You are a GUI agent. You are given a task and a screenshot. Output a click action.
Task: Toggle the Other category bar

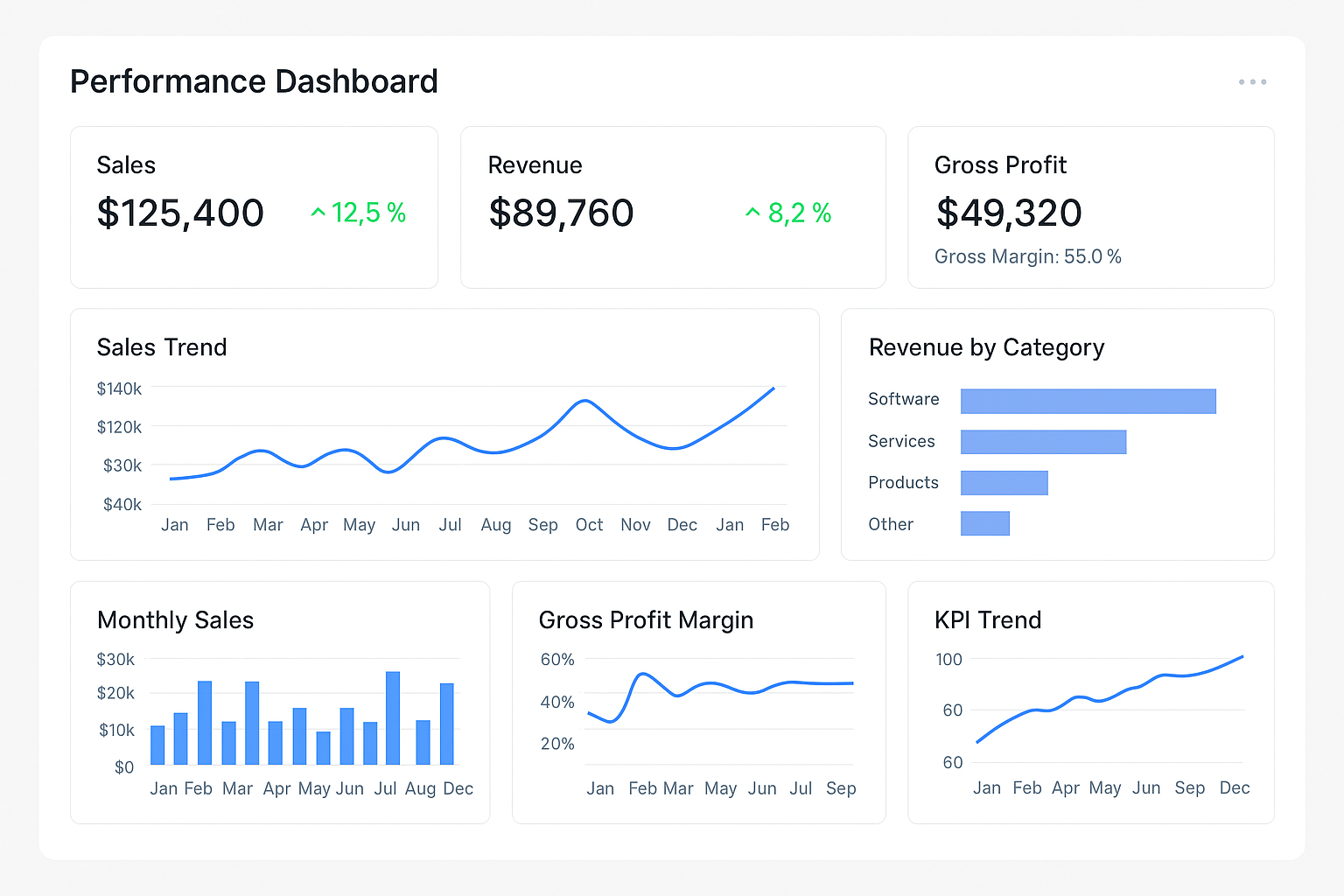984,522
